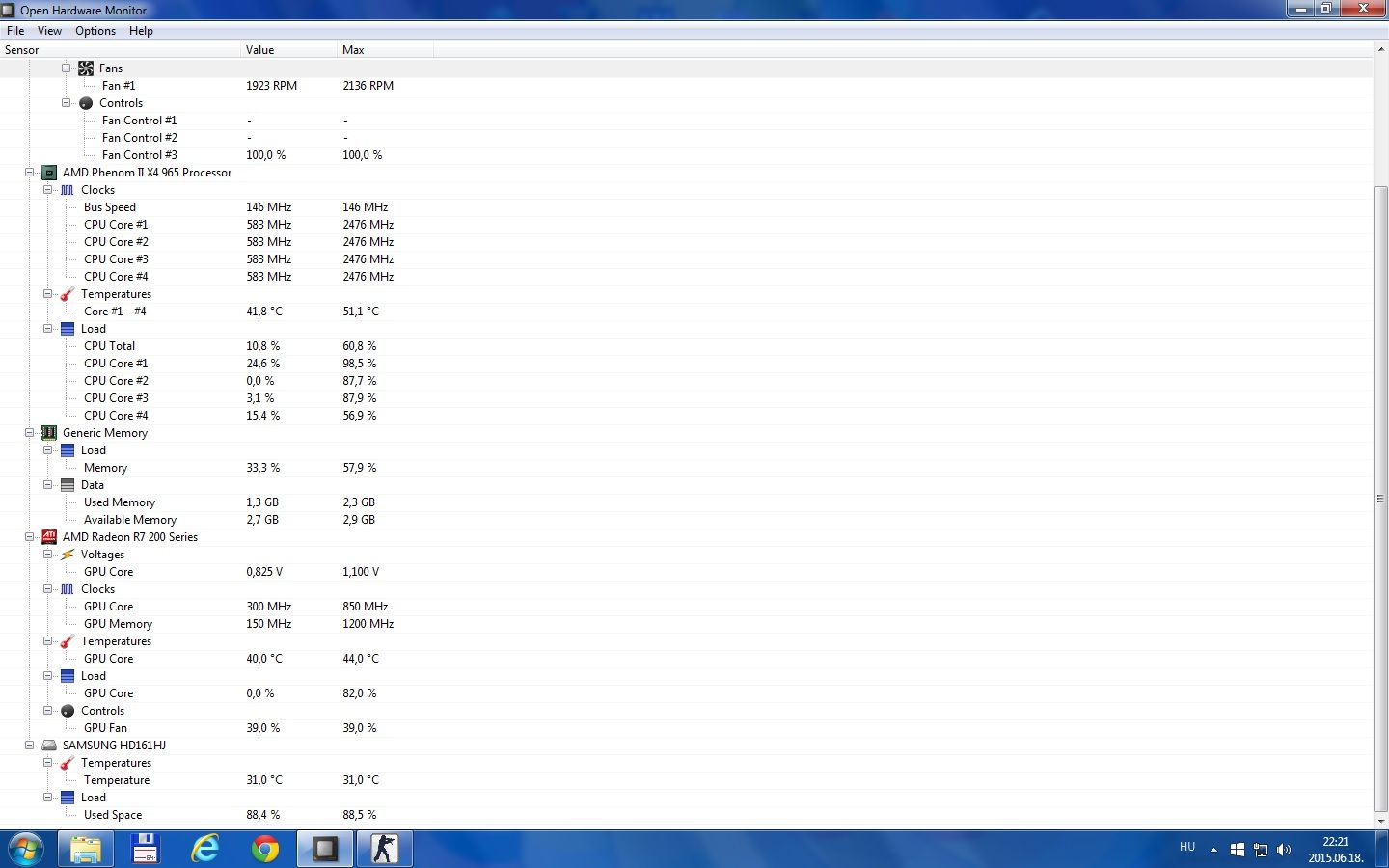Click the GPU Clocks waveform icon
The width and height of the screenshot is (1389, 868).
coord(68,589)
